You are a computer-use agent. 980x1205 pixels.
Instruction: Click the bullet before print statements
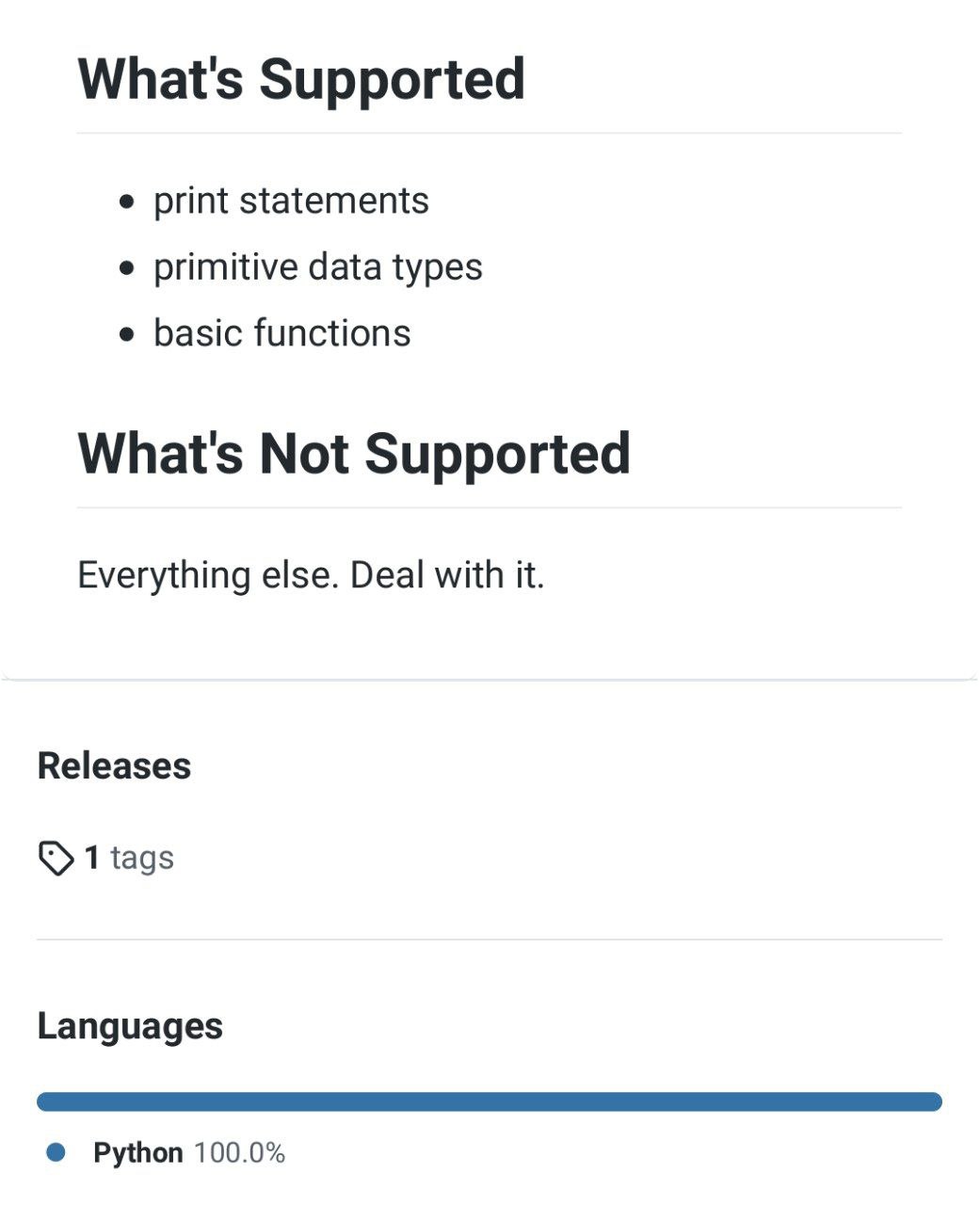point(128,202)
